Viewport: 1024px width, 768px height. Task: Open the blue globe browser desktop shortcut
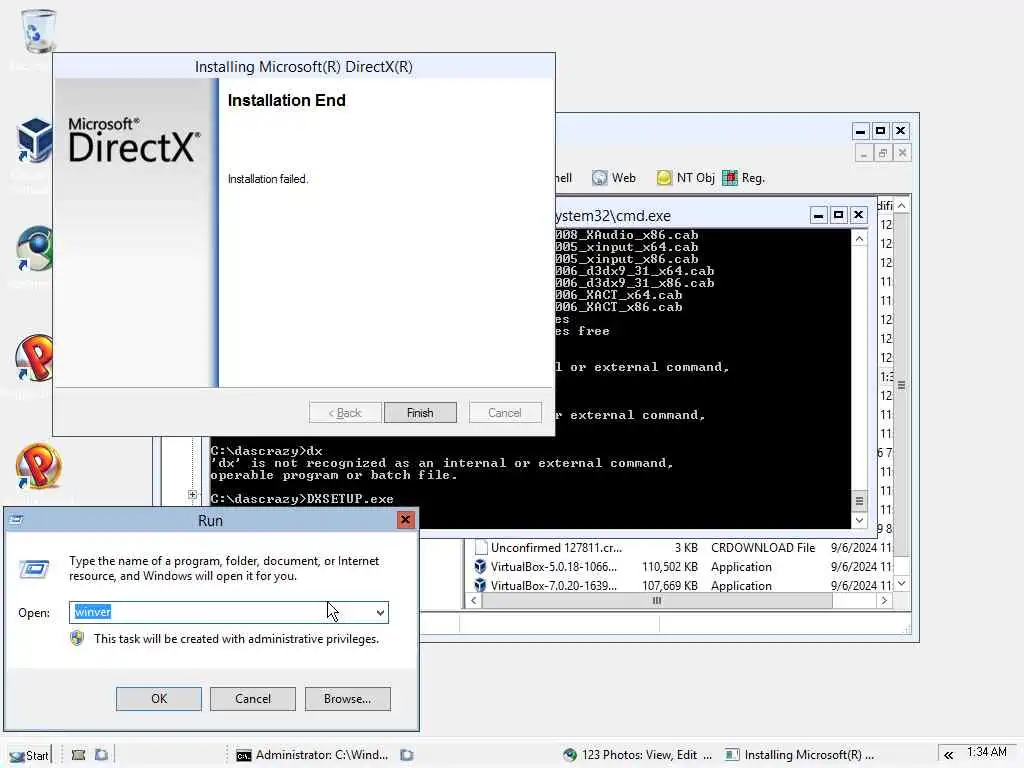pos(33,248)
